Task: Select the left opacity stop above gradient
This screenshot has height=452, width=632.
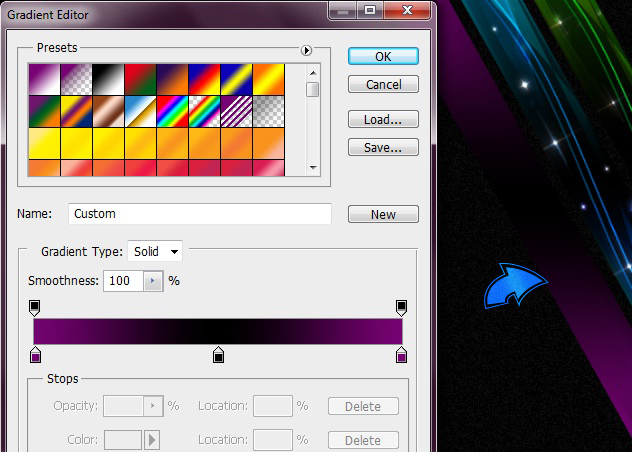Action: click(35, 307)
